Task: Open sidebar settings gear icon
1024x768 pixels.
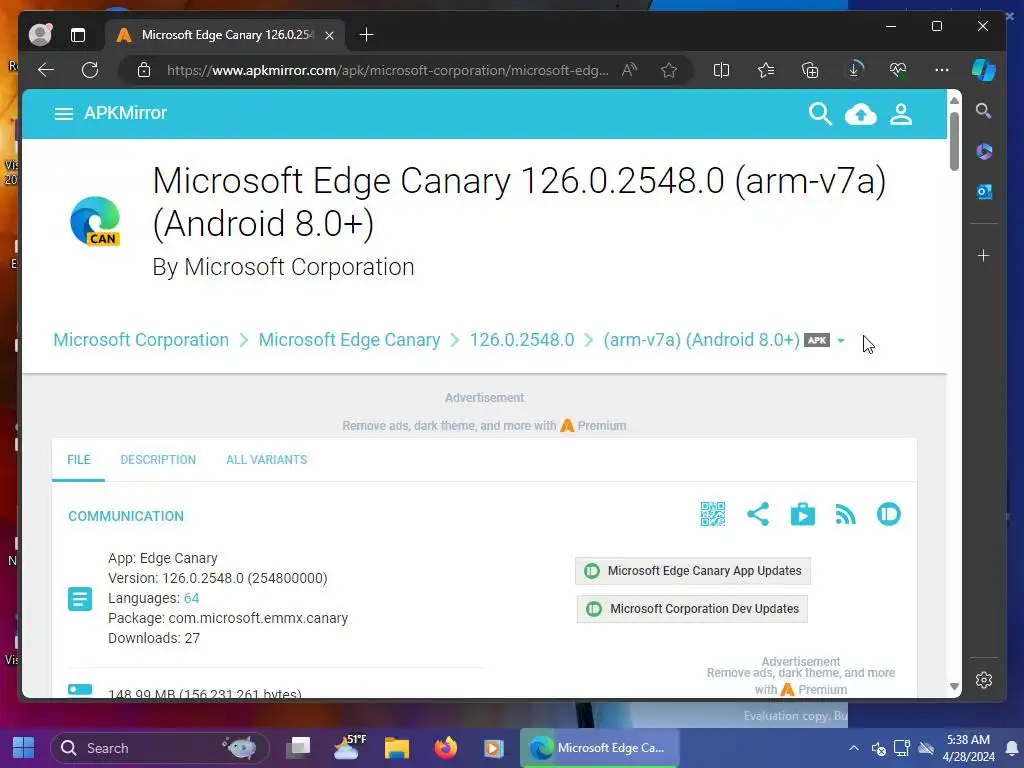Action: [984, 680]
